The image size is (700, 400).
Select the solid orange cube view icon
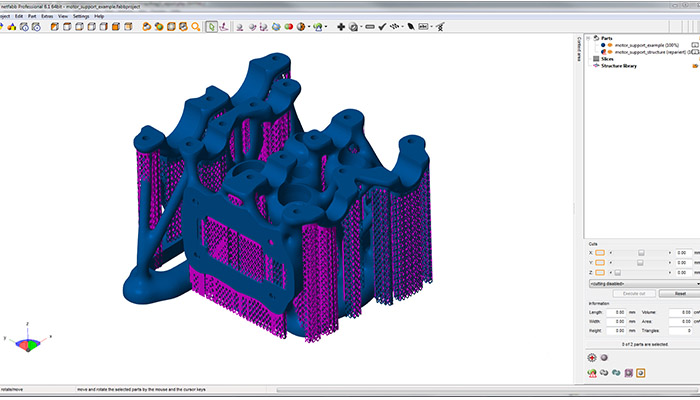click(116, 27)
